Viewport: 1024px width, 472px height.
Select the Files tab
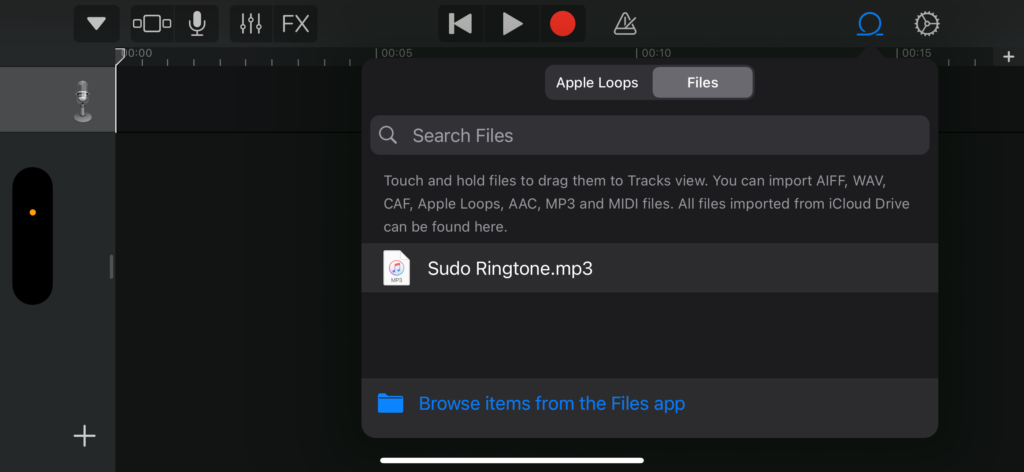click(x=703, y=83)
